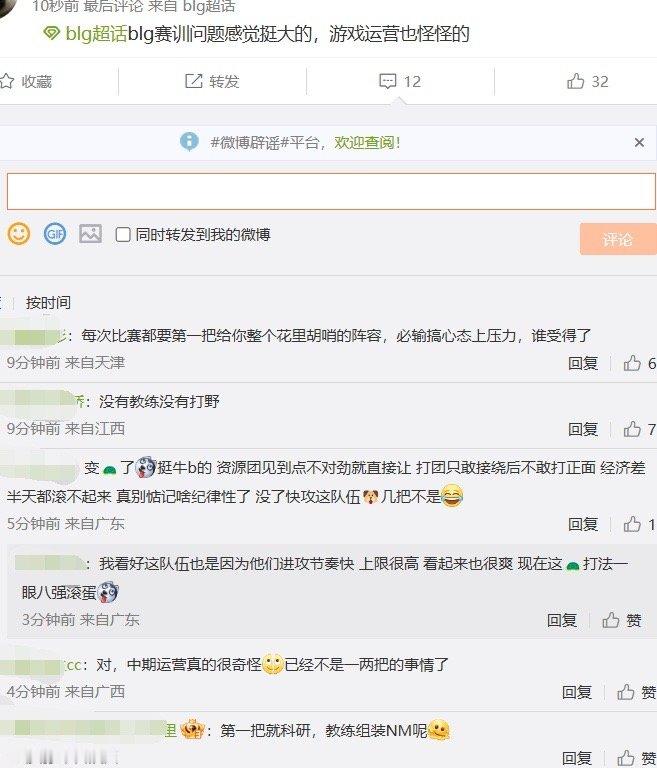
Task: Toggle 同时转发到我的微博 checkbox
Action: point(123,235)
